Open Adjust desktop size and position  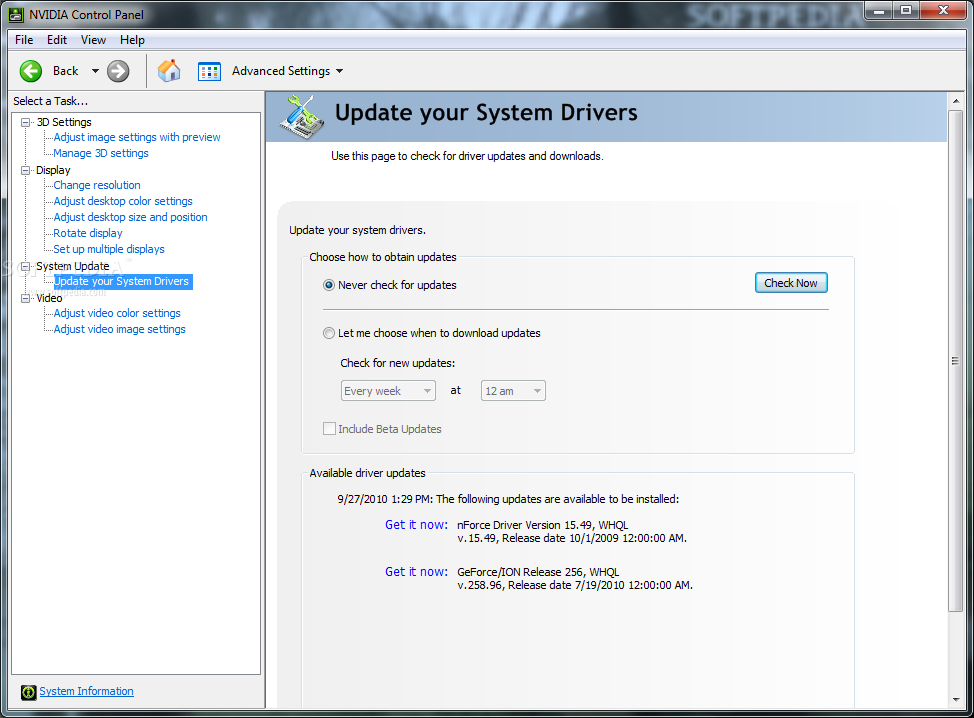[x=130, y=217]
